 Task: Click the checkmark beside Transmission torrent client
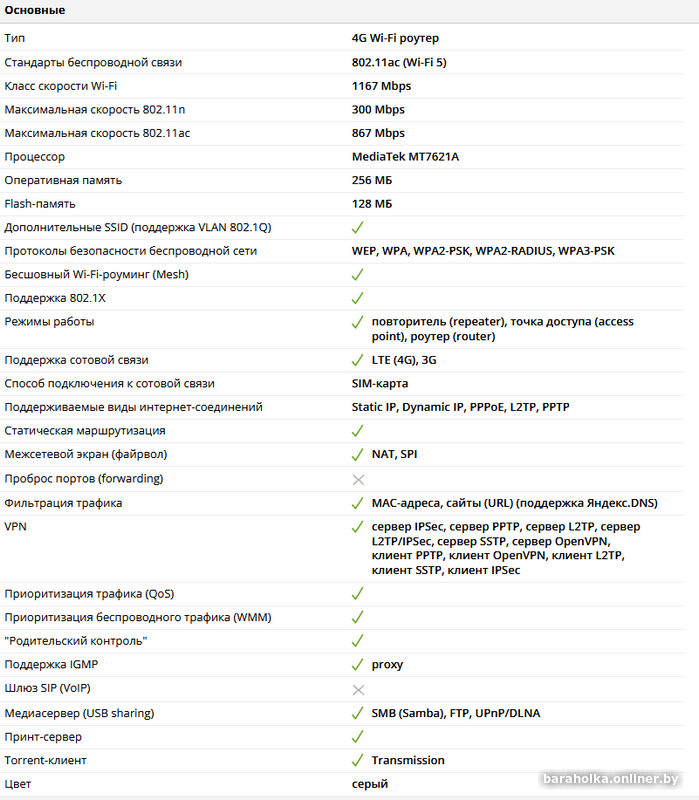[358, 760]
